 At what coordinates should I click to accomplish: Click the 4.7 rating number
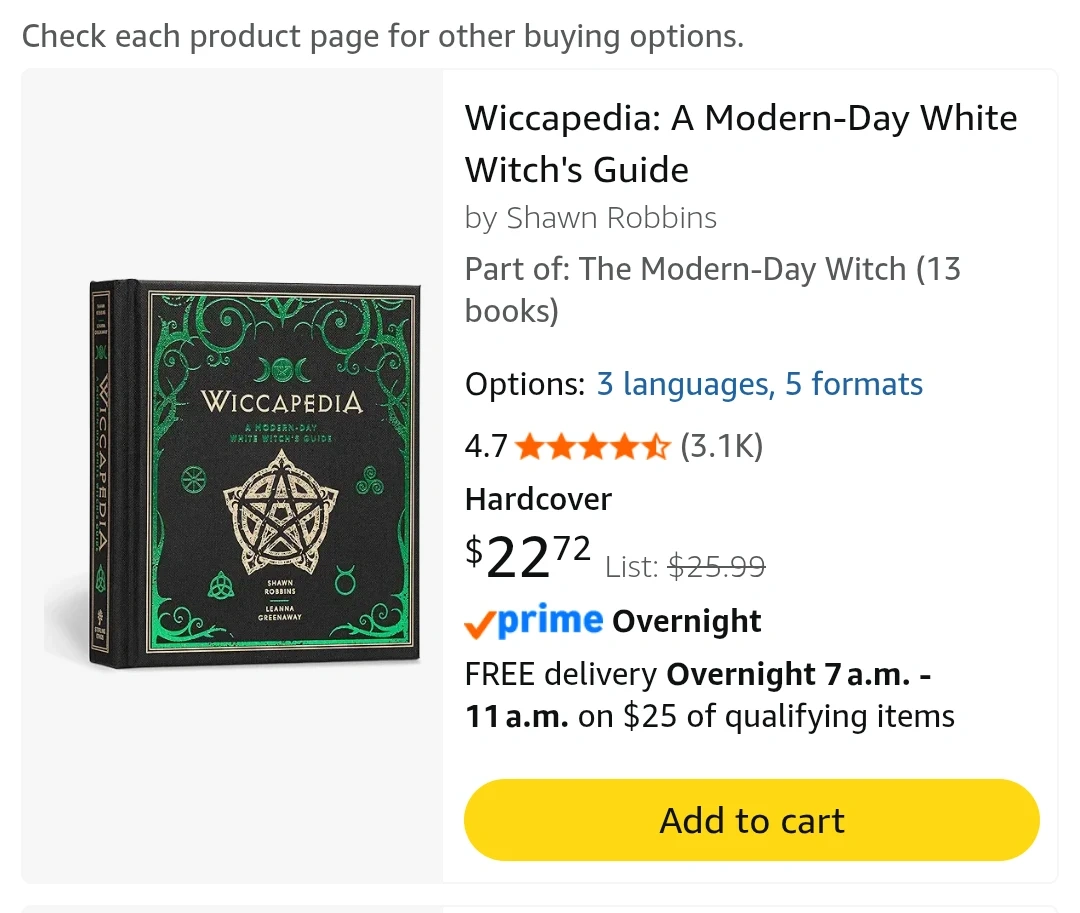[x=486, y=446]
